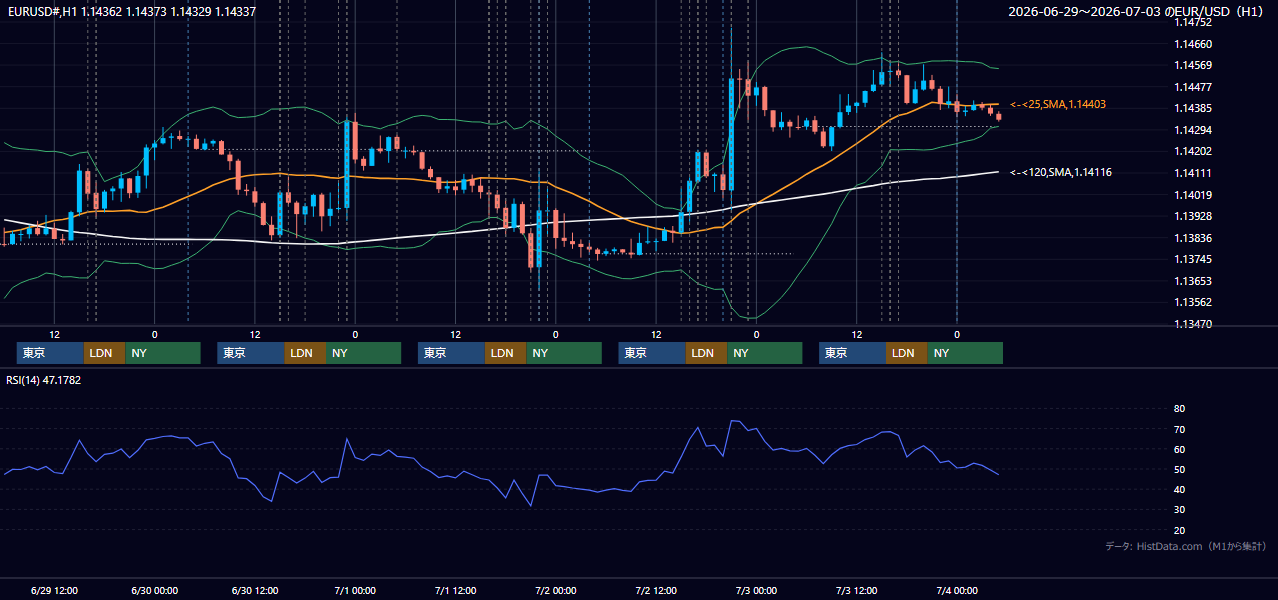Screen dimensions: 1278x600
Task: Click price axis value 1.14752
Action: point(1193,22)
